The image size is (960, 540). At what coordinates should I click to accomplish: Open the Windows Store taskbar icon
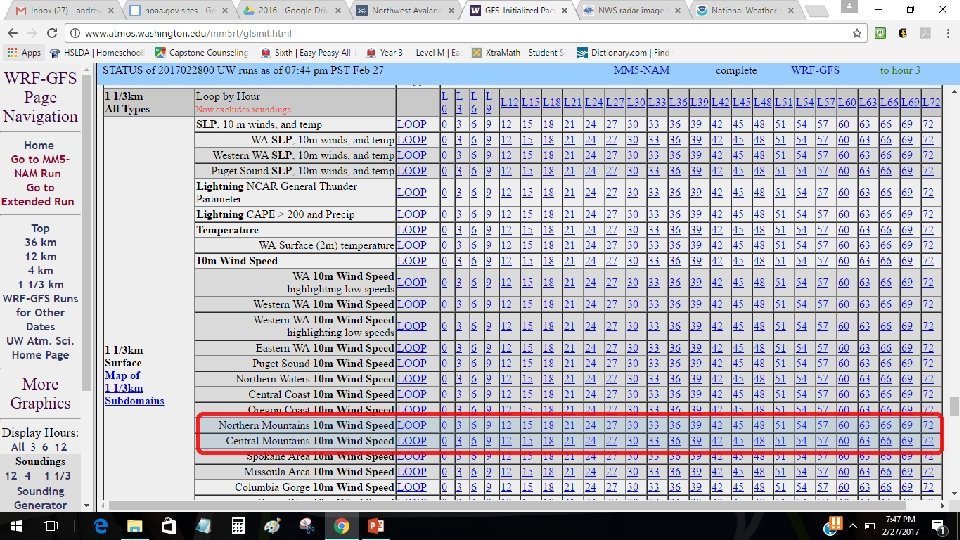(169, 526)
